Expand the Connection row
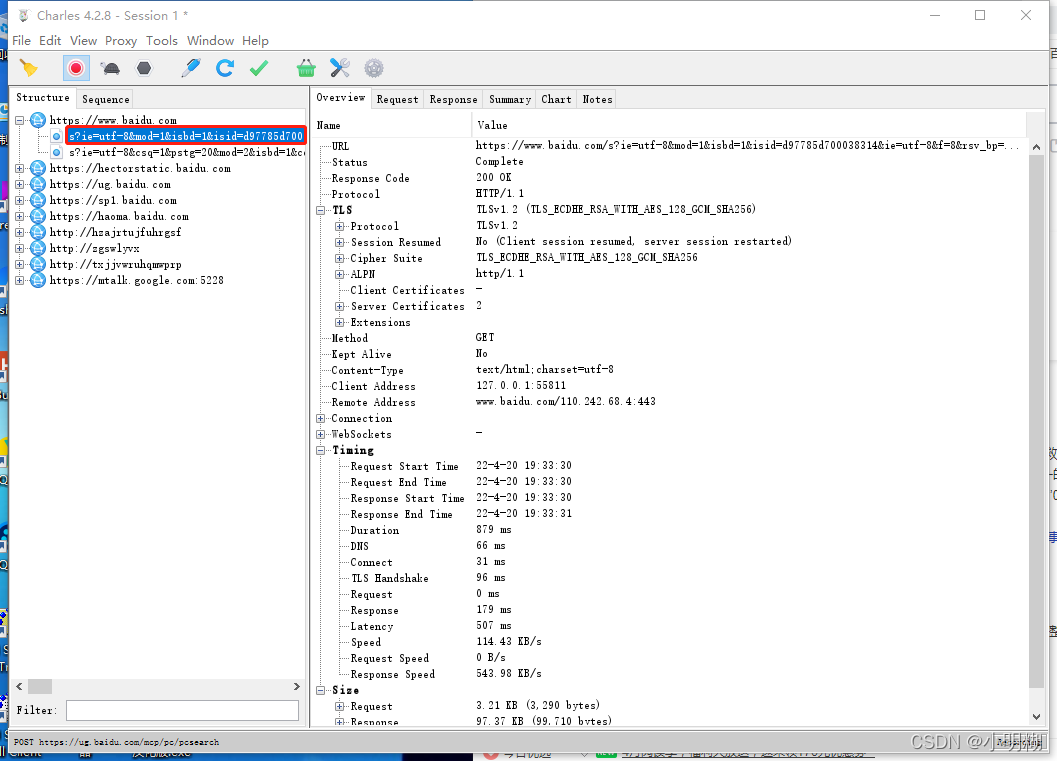This screenshot has width=1057, height=761. 321,419
